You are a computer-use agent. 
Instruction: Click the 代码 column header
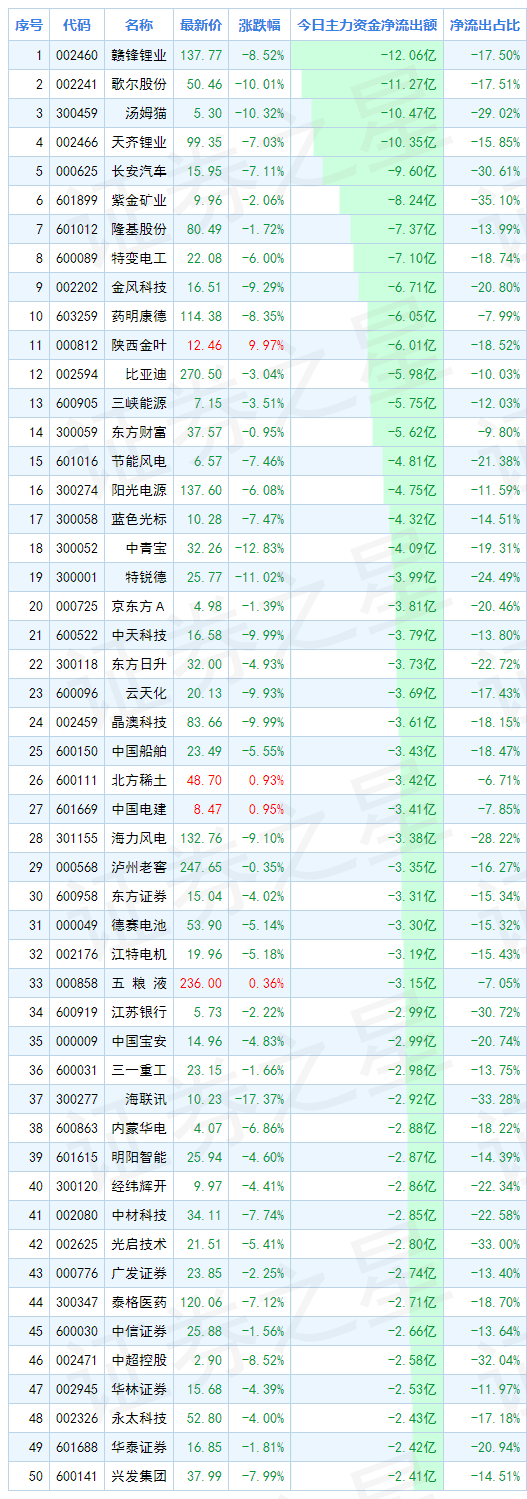point(76,25)
